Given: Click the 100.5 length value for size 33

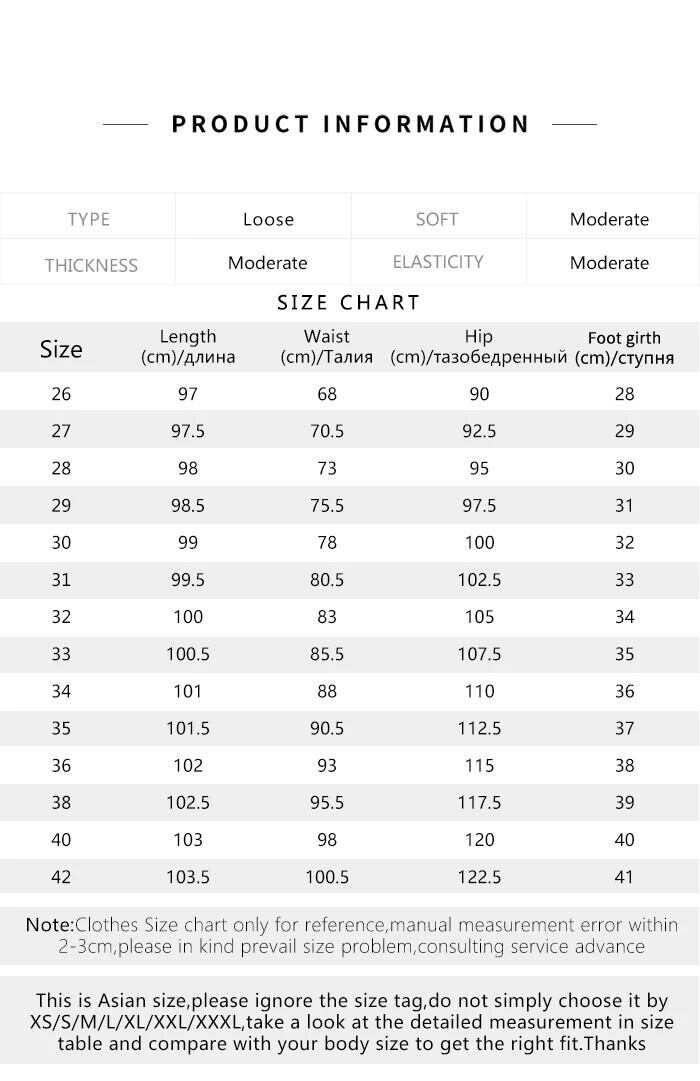Looking at the screenshot, I should pyautogui.click(x=188, y=654).
